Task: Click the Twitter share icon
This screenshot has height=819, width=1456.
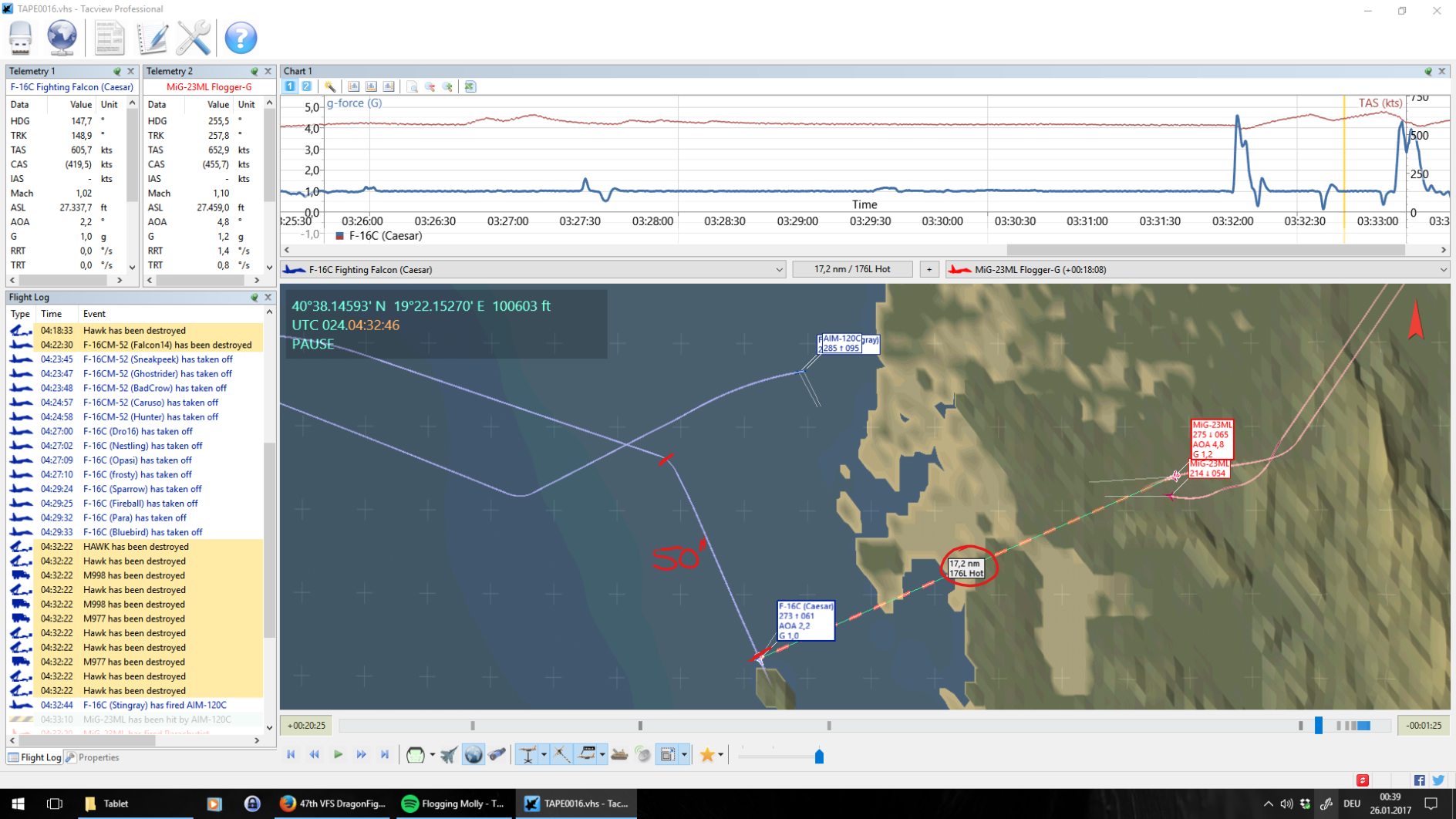Action: [x=1439, y=780]
